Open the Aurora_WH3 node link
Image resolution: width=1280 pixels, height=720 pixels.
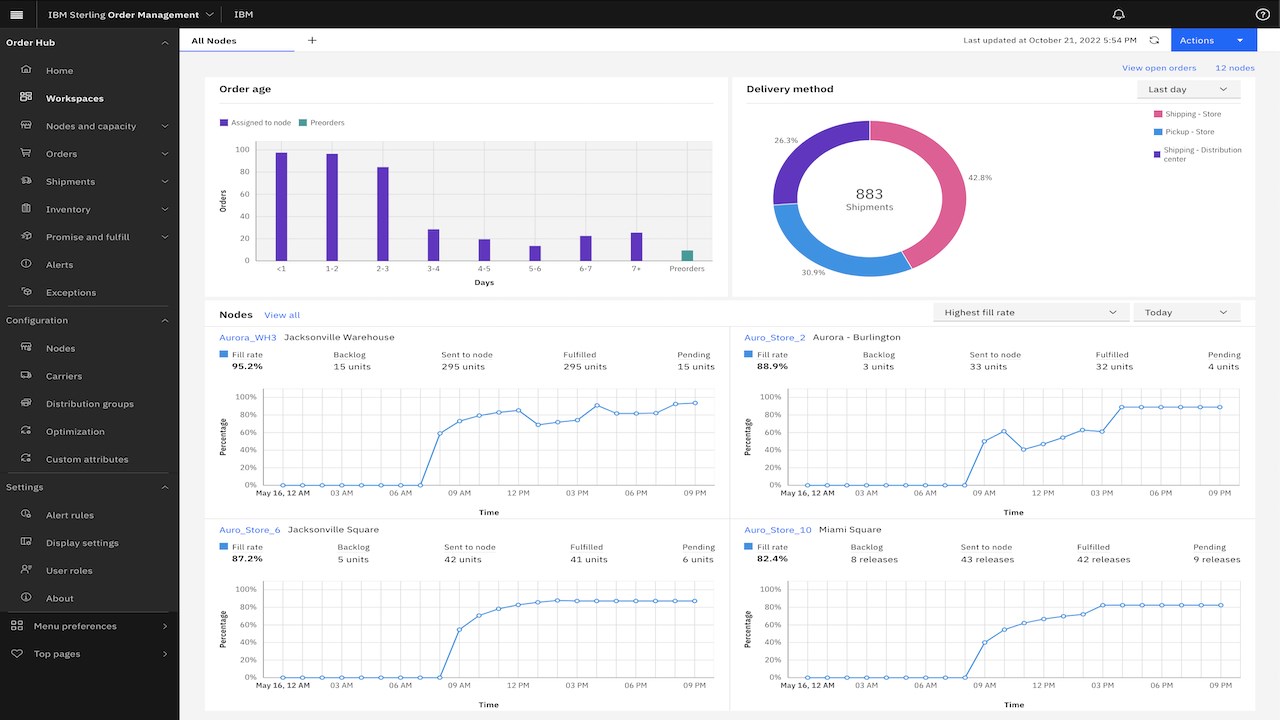click(x=247, y=337)
